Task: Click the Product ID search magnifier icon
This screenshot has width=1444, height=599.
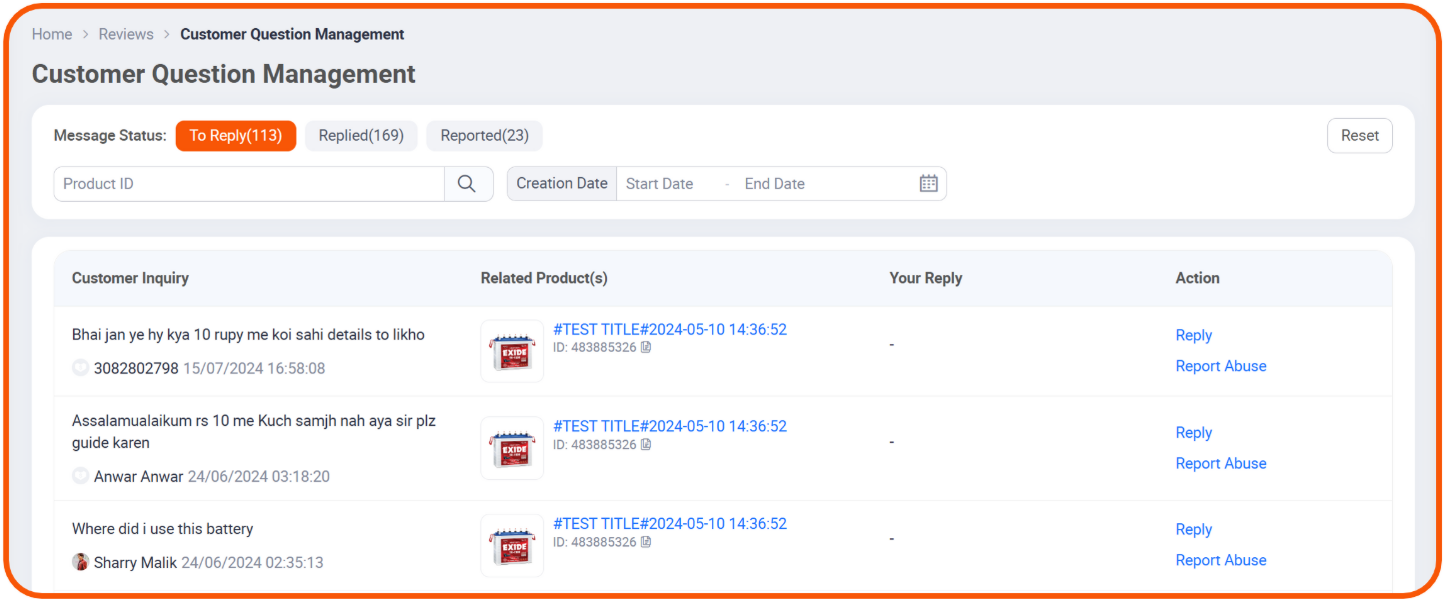Action: tap(467, 184)
